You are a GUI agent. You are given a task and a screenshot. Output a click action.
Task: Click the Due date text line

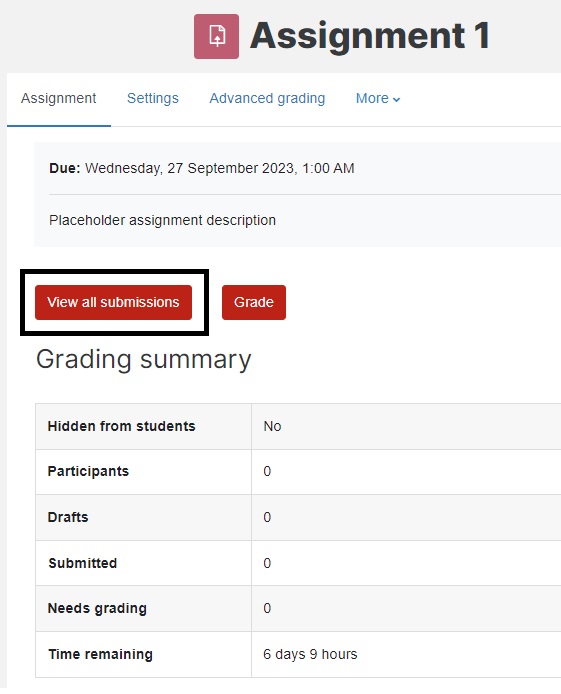coord(202,168)
